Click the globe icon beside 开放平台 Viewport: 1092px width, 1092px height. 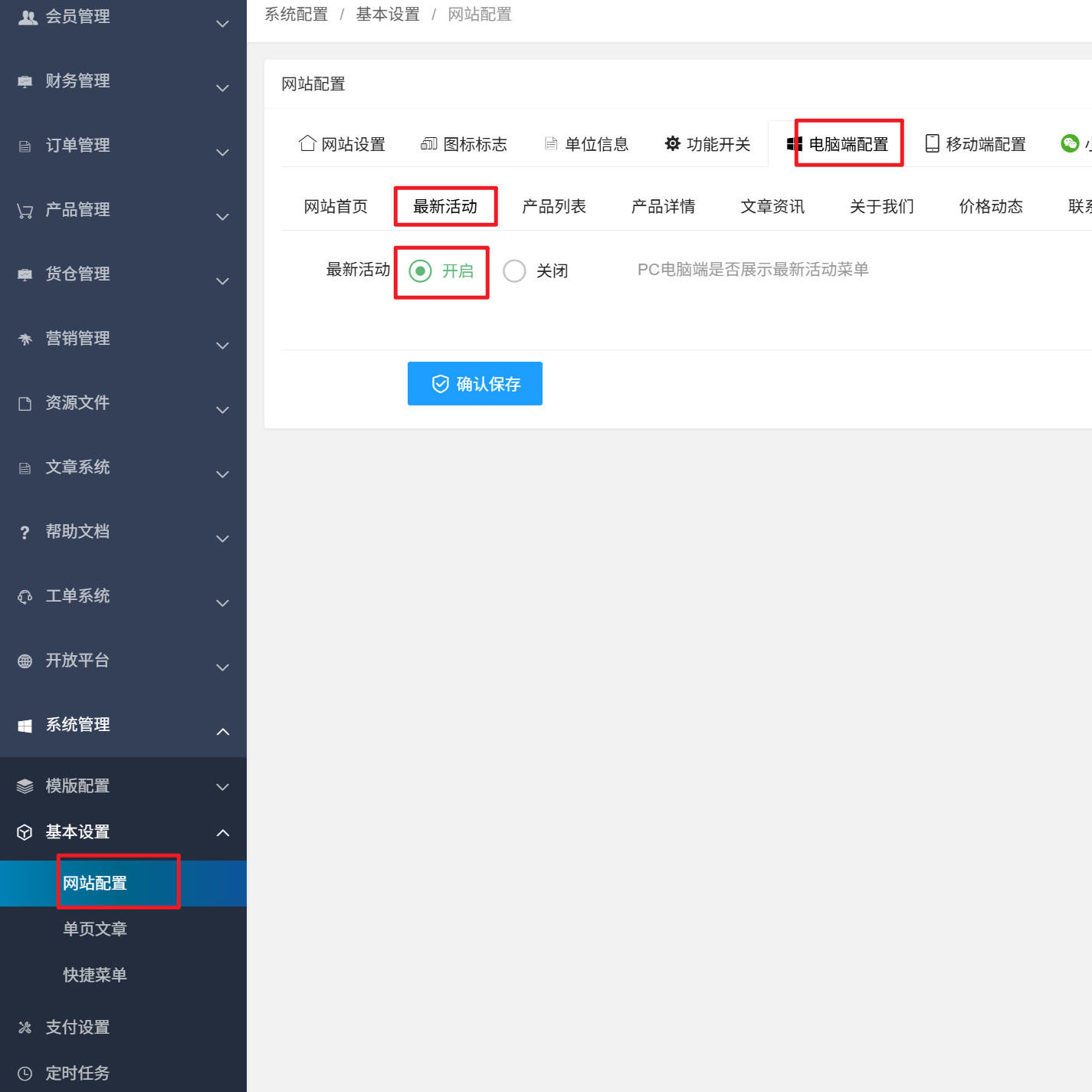(25, 661)
